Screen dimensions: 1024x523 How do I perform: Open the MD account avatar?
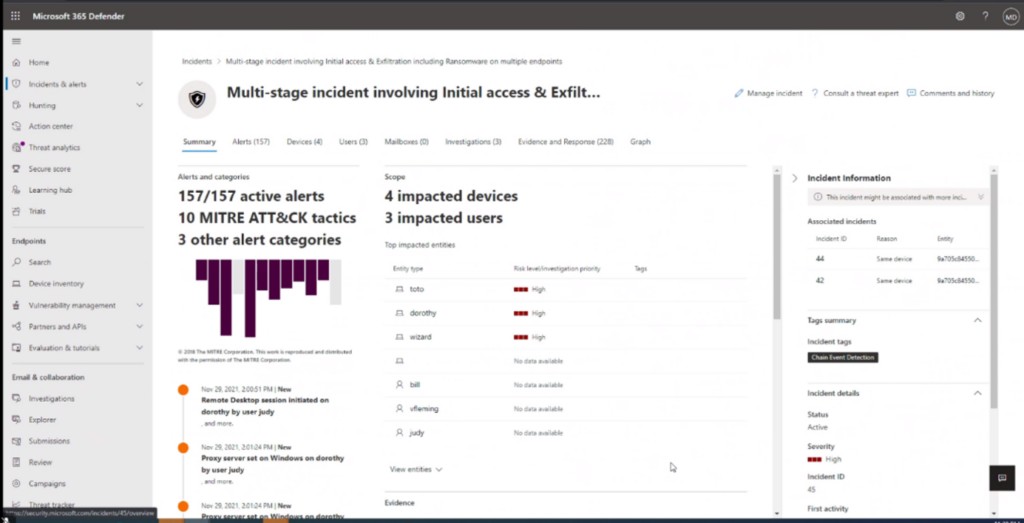click(x=1011, y=17)
